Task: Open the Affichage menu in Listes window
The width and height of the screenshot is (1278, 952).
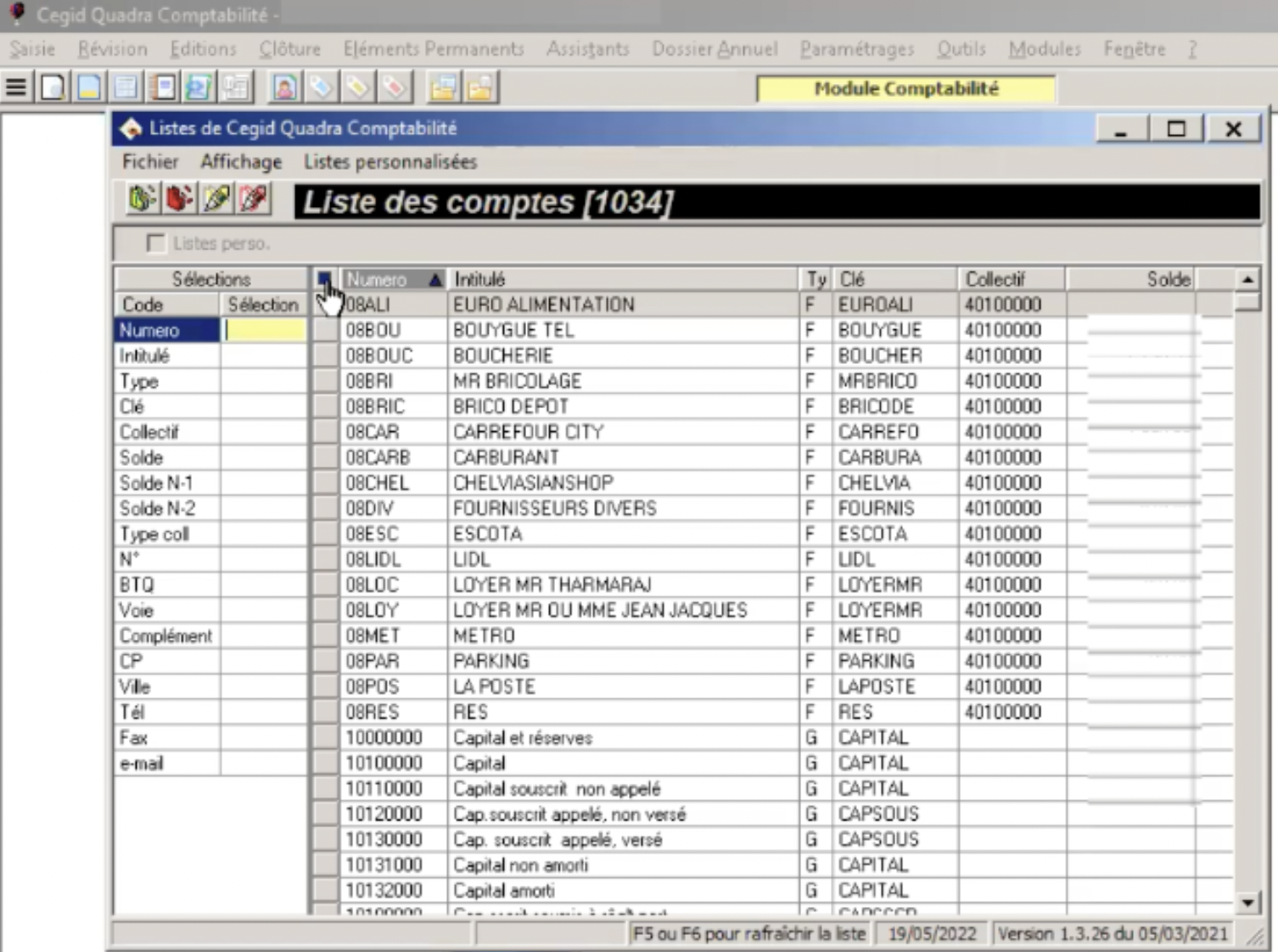Action: [x=241, y=161]
